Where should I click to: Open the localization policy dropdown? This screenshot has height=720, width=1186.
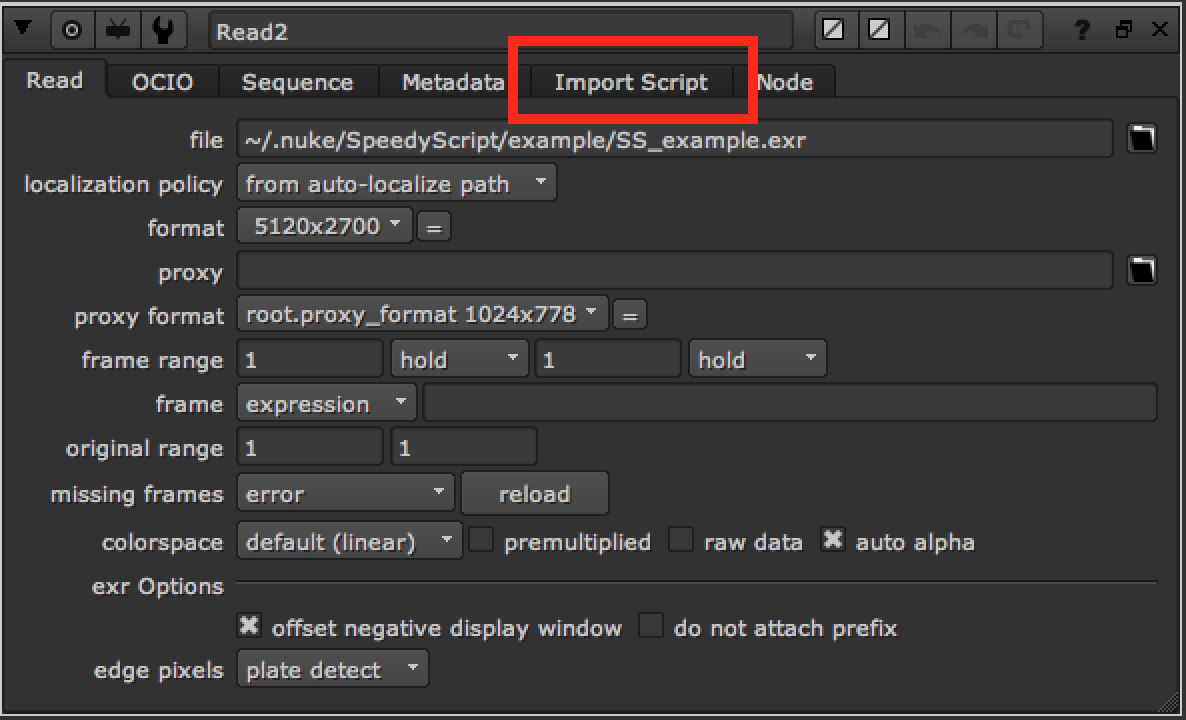pyautogui.click(x=397, y=183)
